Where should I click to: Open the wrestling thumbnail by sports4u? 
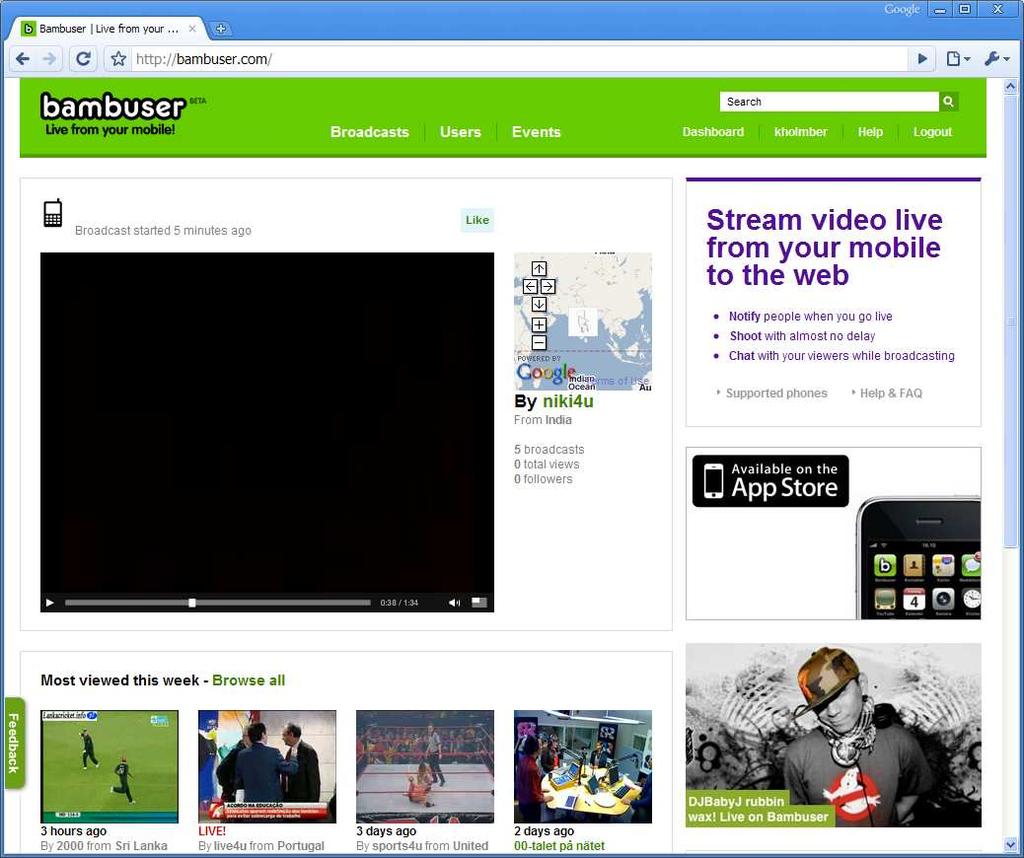(425, 767)
